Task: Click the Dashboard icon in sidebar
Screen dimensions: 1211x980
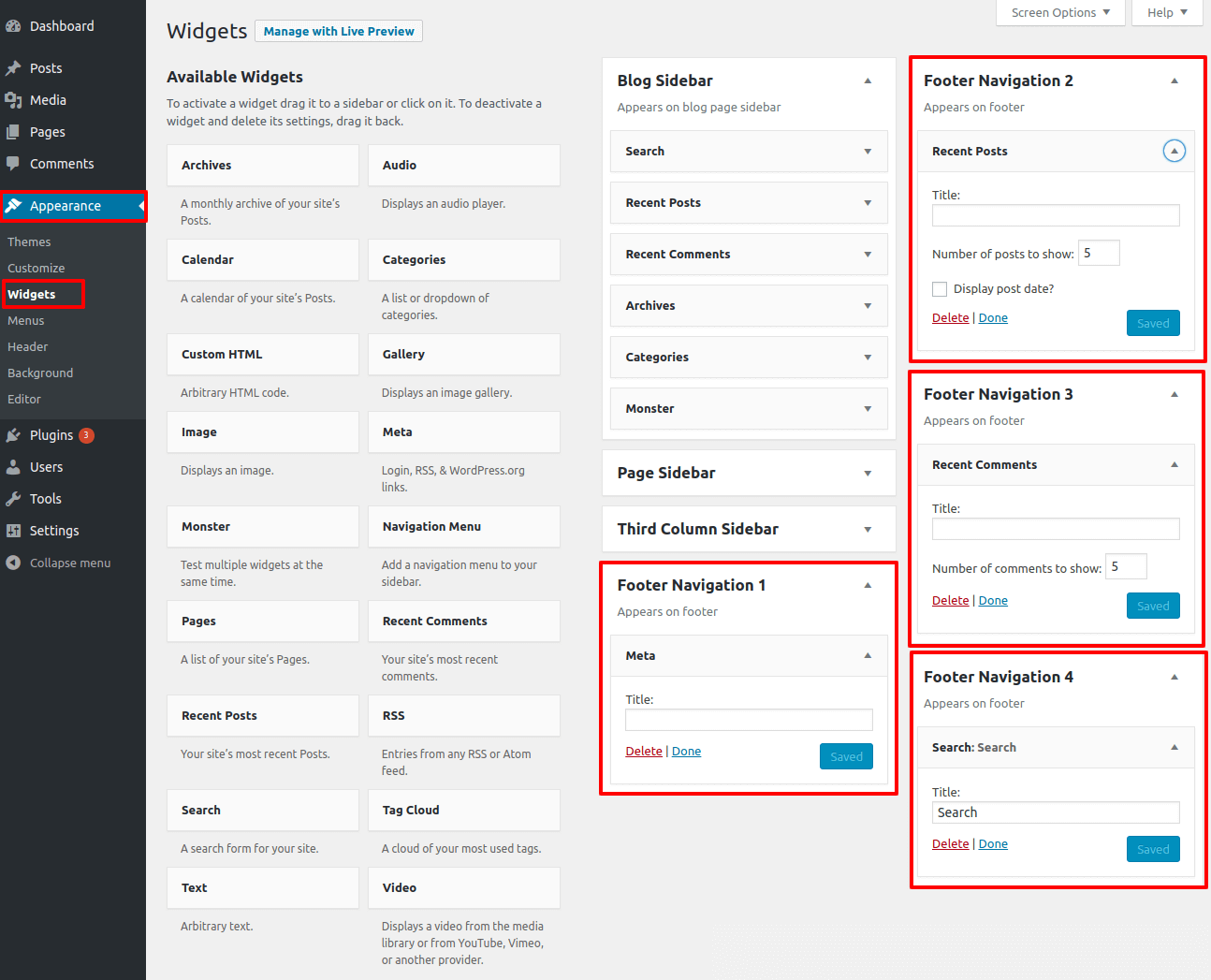Action: [13, 26]
